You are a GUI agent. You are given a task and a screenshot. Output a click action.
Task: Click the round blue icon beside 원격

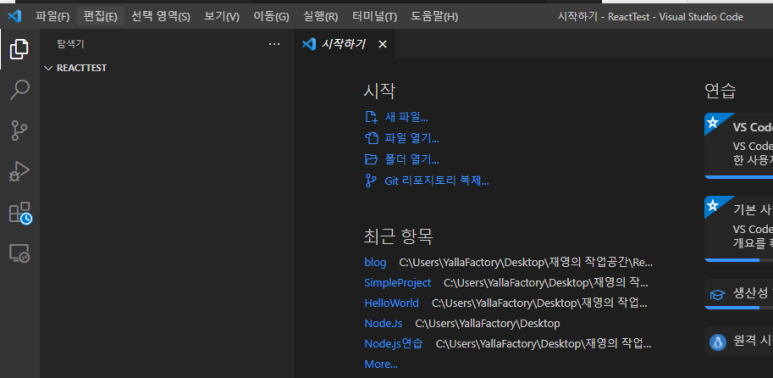pos(718,342)
